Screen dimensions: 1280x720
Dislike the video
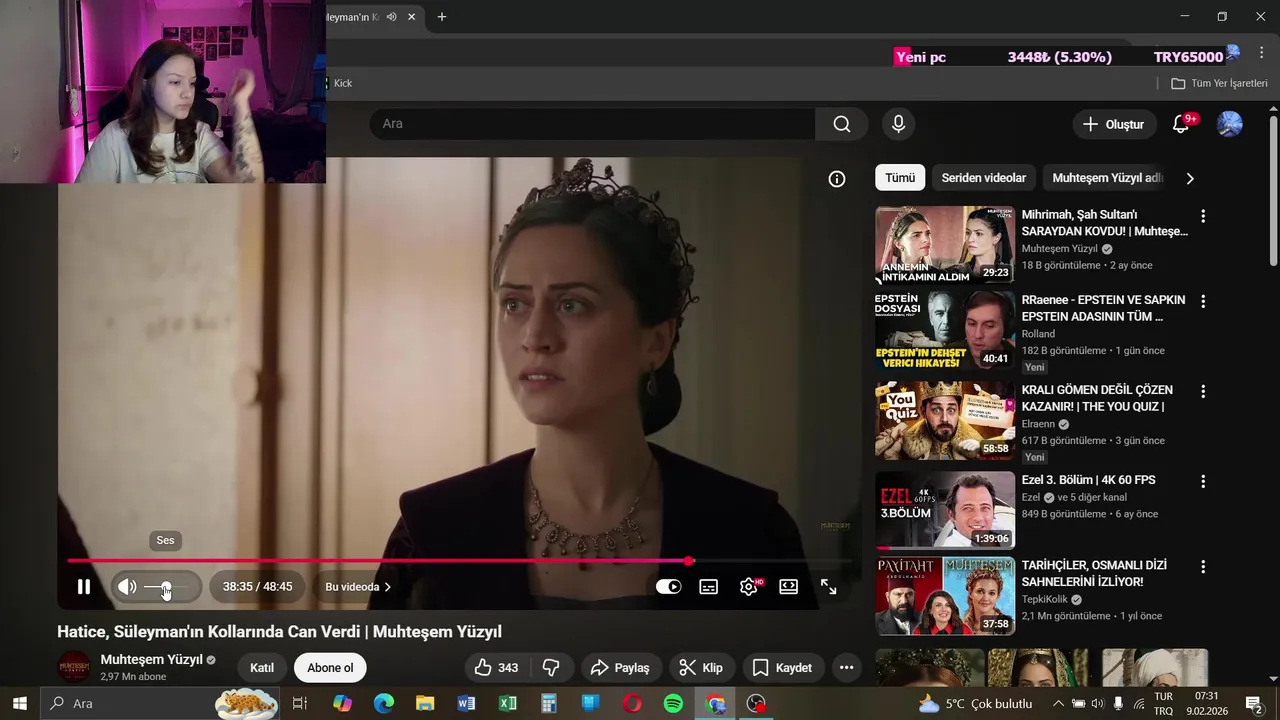551,668
